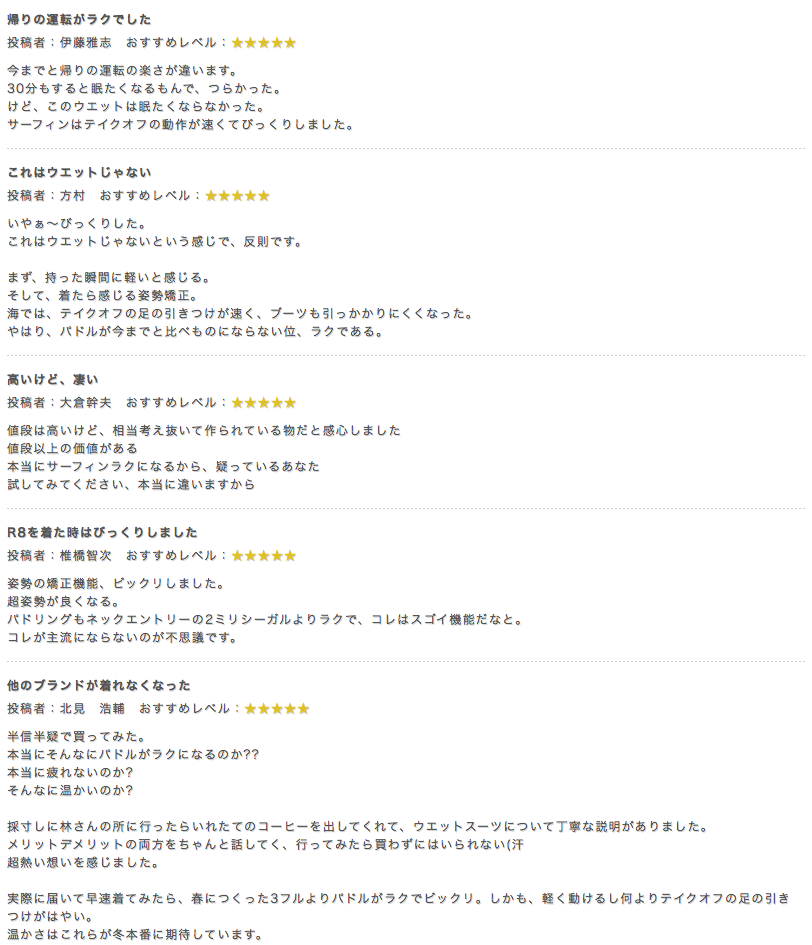Click review title 高いけど、凄い
The height and width of the screenshot is (945, 812).
point(52,380)
